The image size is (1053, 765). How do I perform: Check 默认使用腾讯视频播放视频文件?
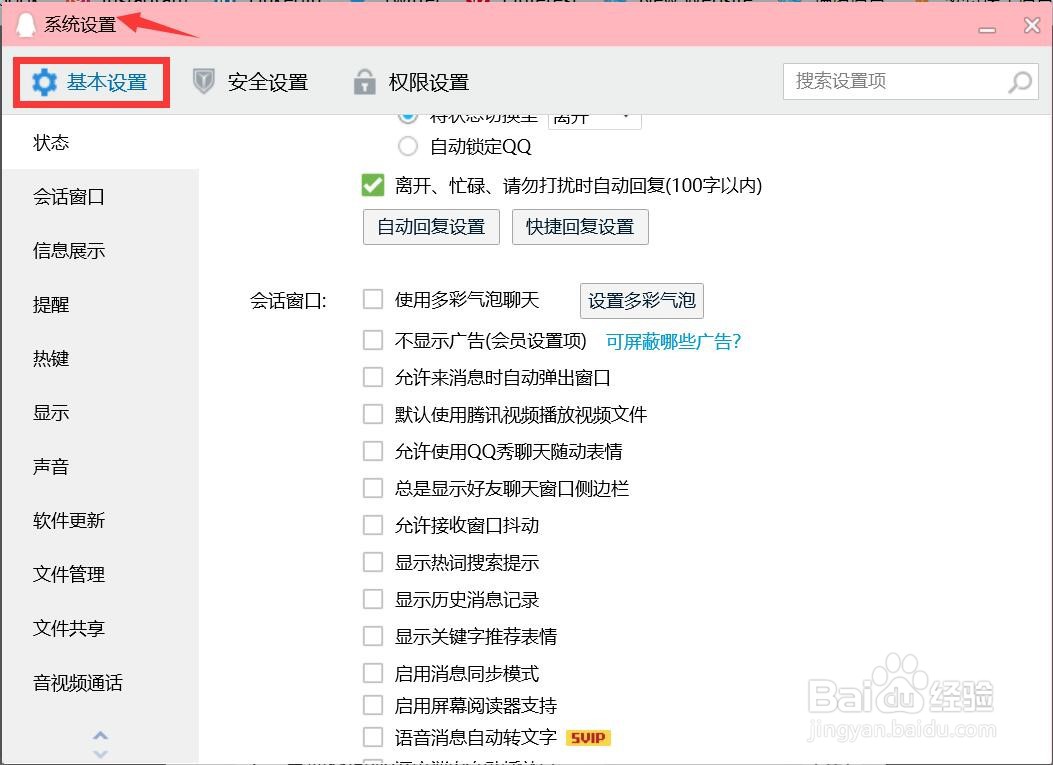(373, 414)
